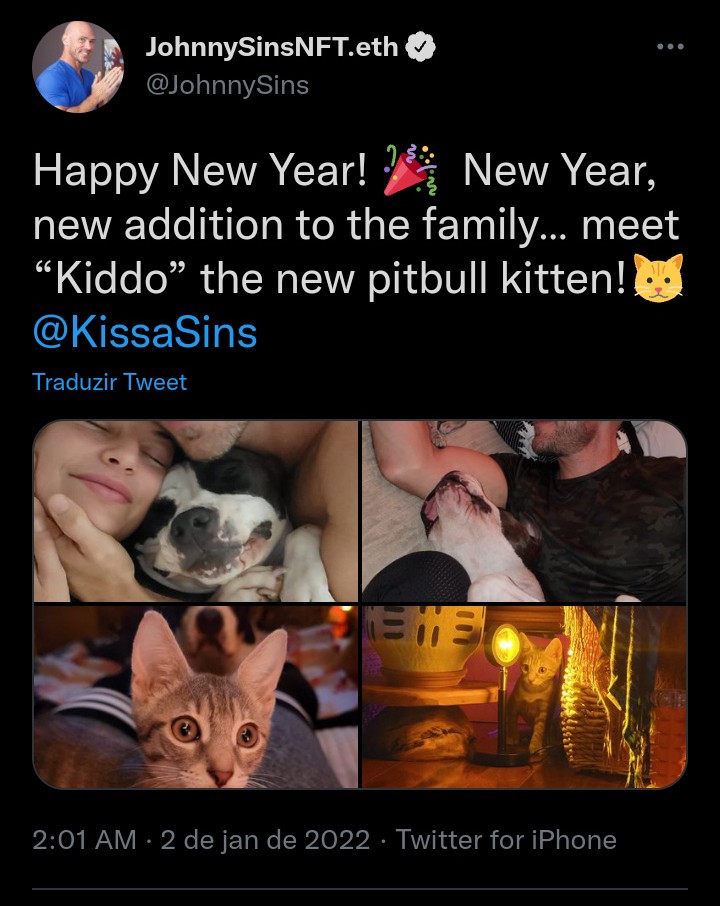Click the dog's nose in first photo
The height and width of the screenshot is (906, 720).
195,523
